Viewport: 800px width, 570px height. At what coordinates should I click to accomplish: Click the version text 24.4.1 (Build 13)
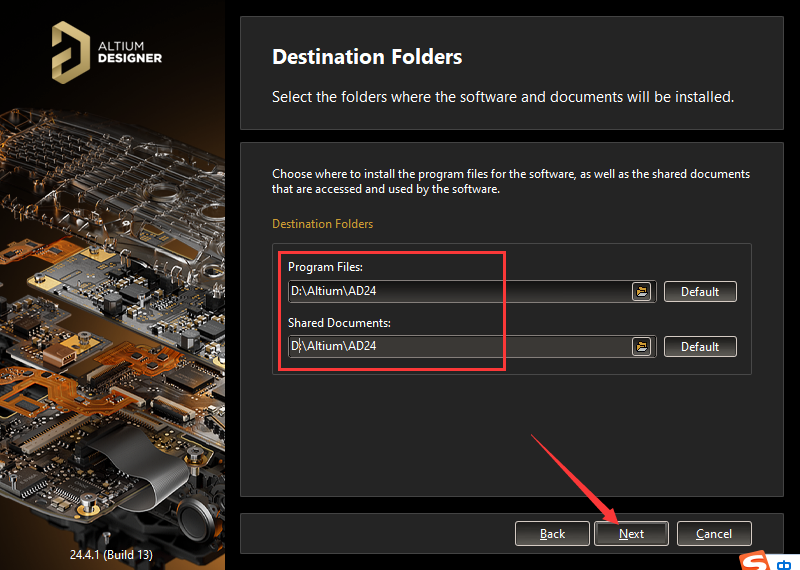111,555
